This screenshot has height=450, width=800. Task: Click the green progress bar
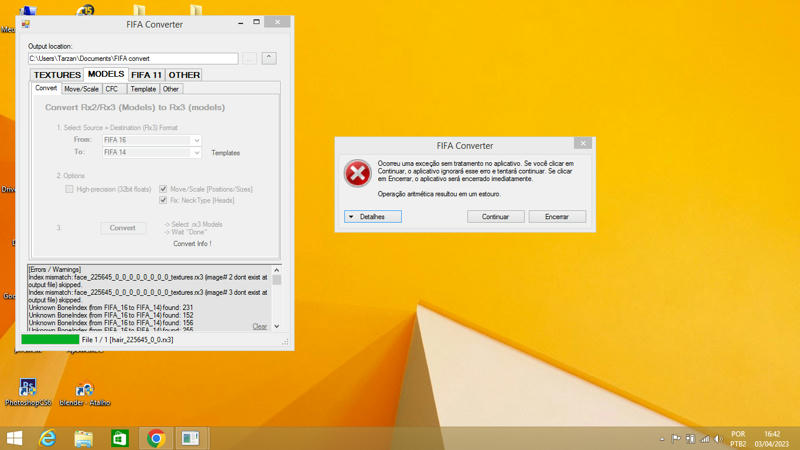50,339
